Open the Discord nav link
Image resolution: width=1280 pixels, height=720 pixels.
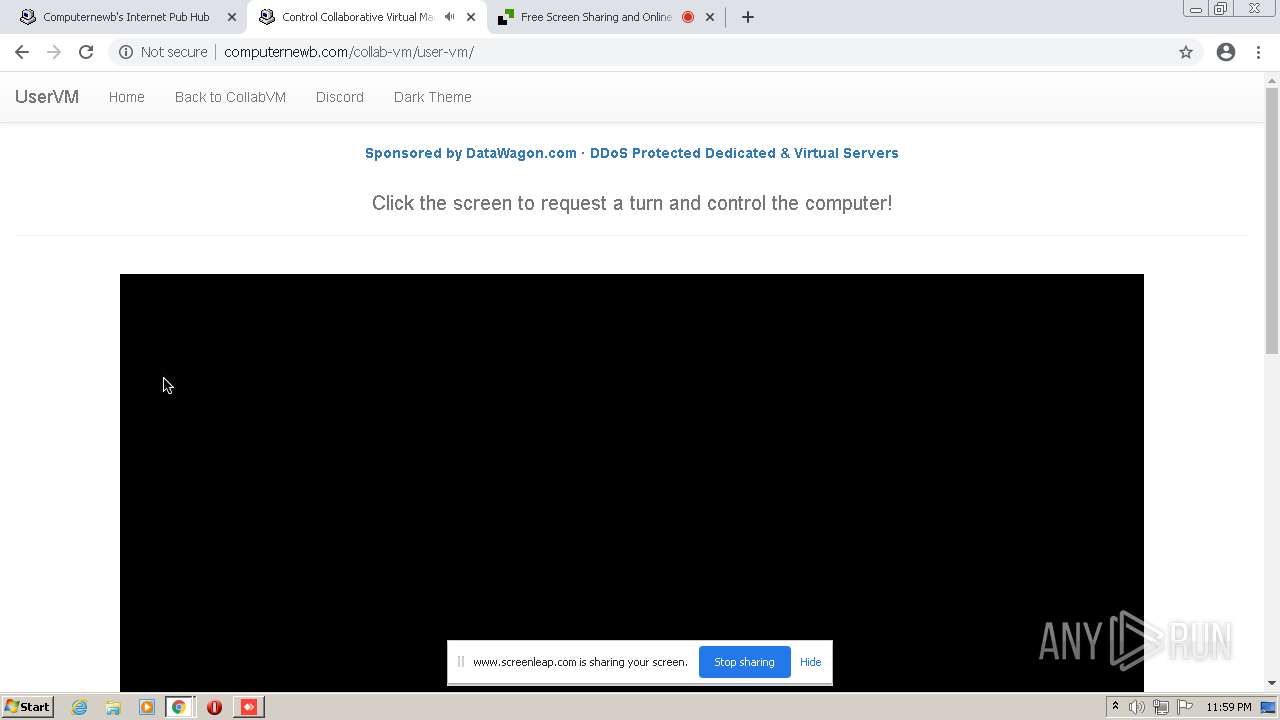point(340,97)
